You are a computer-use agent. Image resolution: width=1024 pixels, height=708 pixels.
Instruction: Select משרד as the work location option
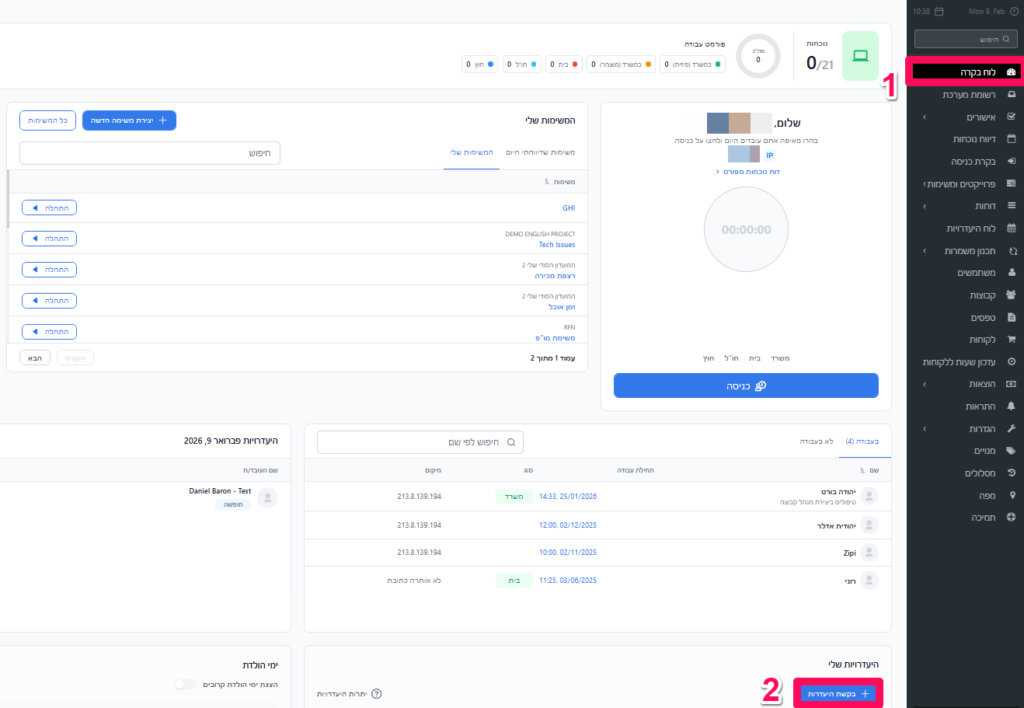[781, 357]
